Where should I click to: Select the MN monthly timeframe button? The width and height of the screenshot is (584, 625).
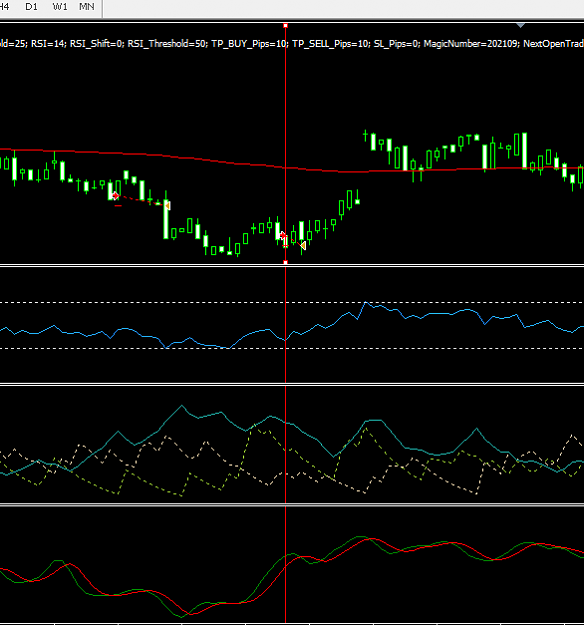coord(87,7)
